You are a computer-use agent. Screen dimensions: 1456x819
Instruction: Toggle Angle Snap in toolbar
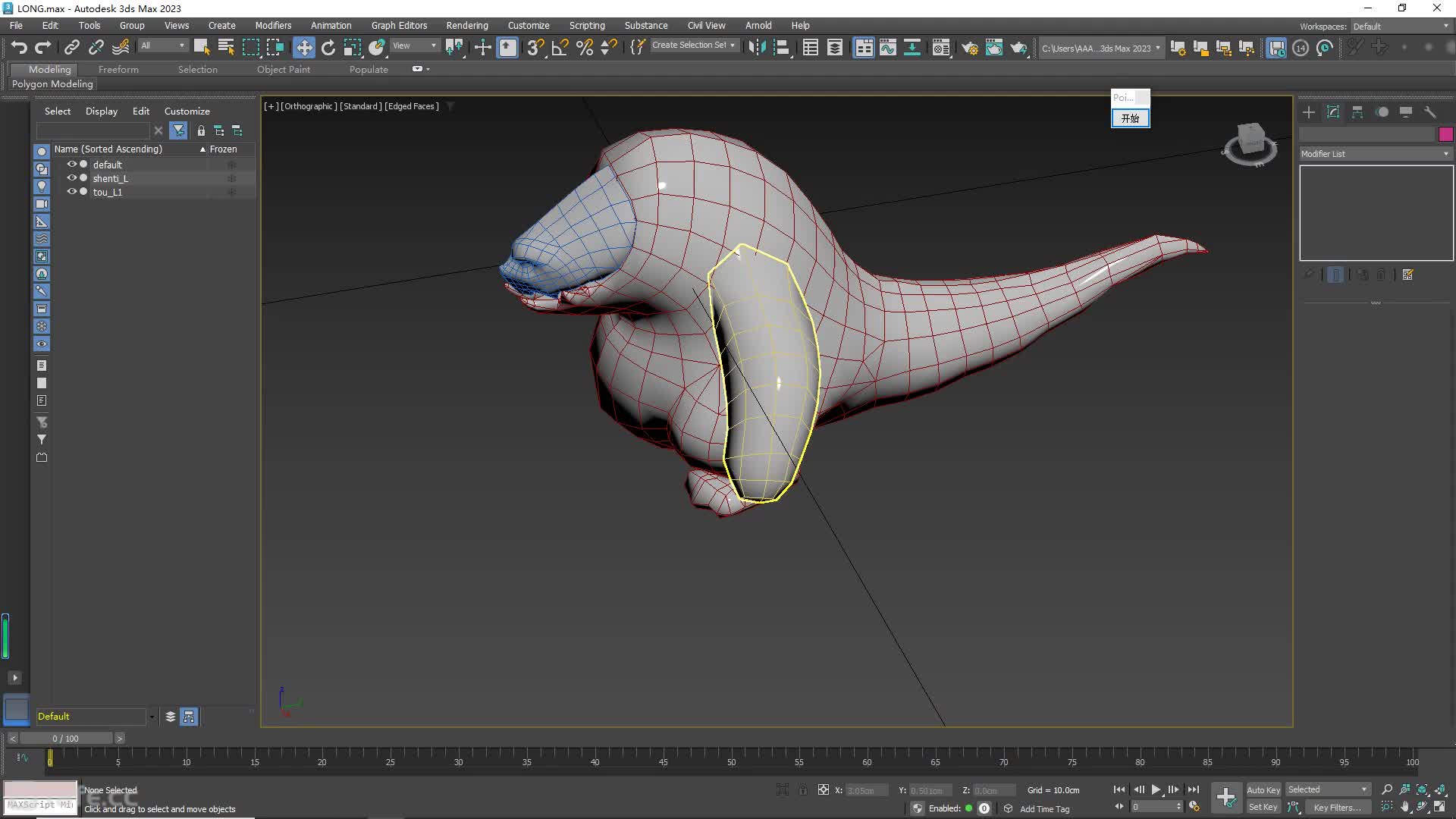560,48
